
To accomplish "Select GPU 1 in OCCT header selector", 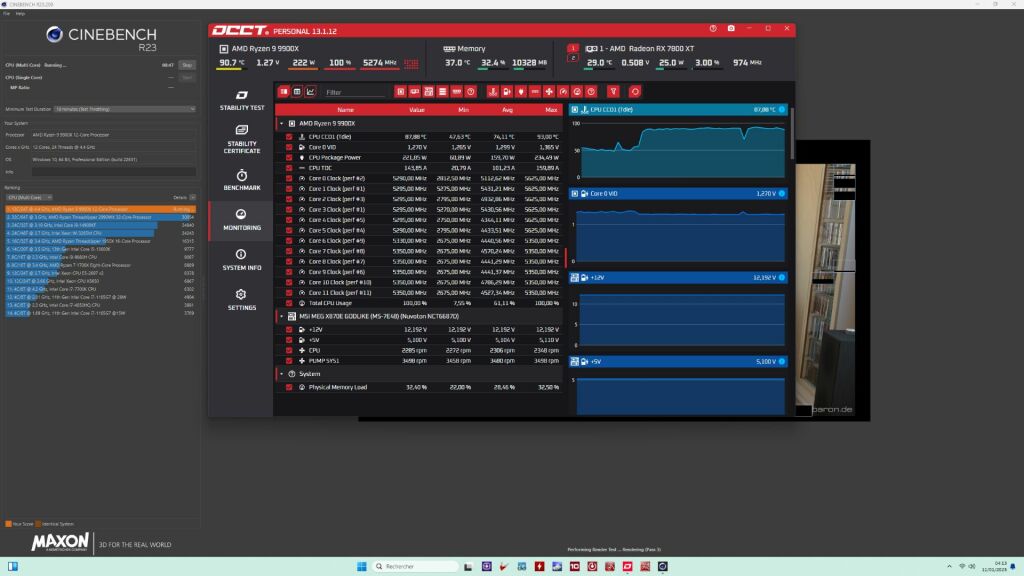I will click(573, 48).
